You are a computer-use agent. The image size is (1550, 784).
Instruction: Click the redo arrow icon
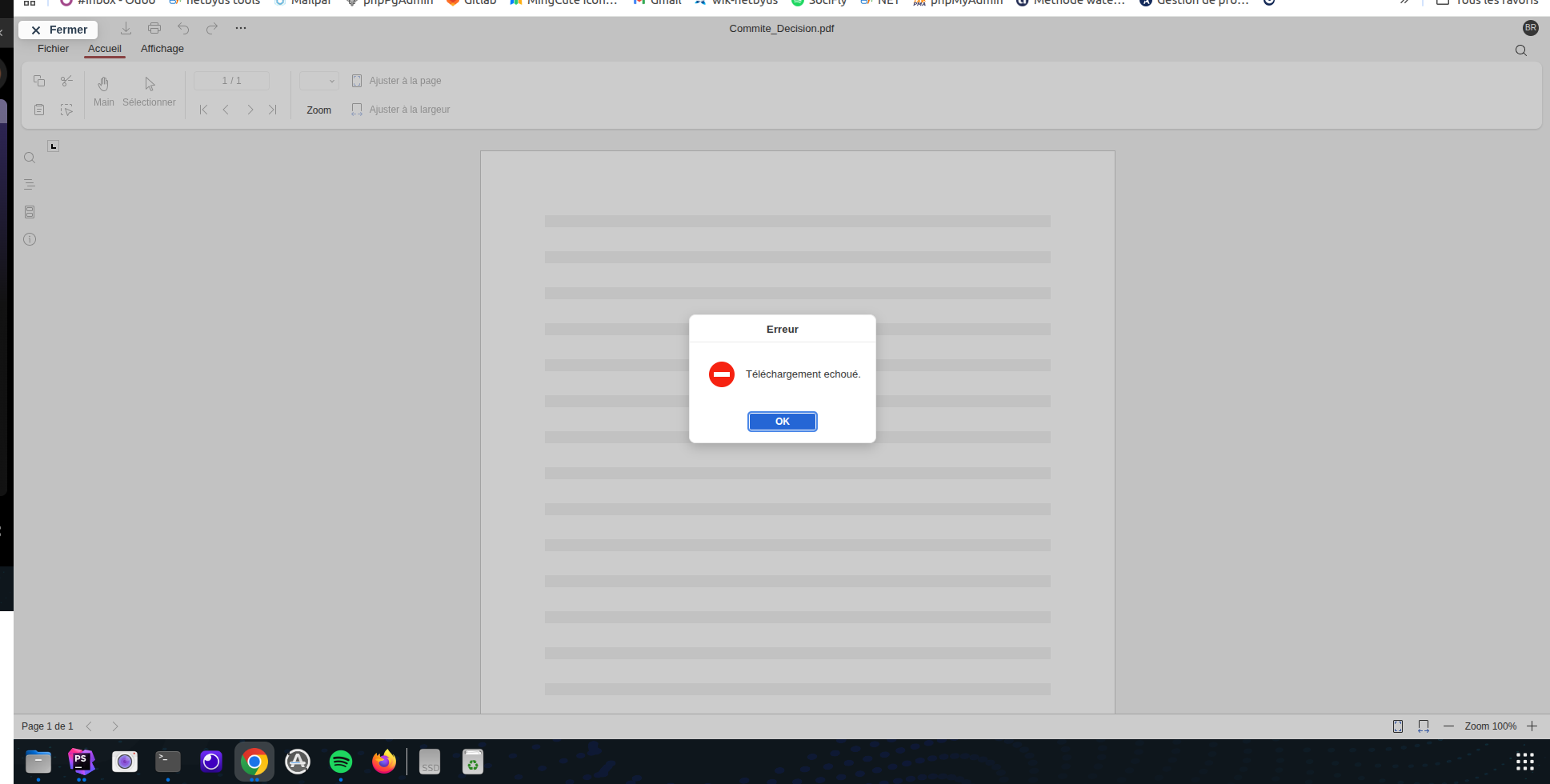(212, 29)
